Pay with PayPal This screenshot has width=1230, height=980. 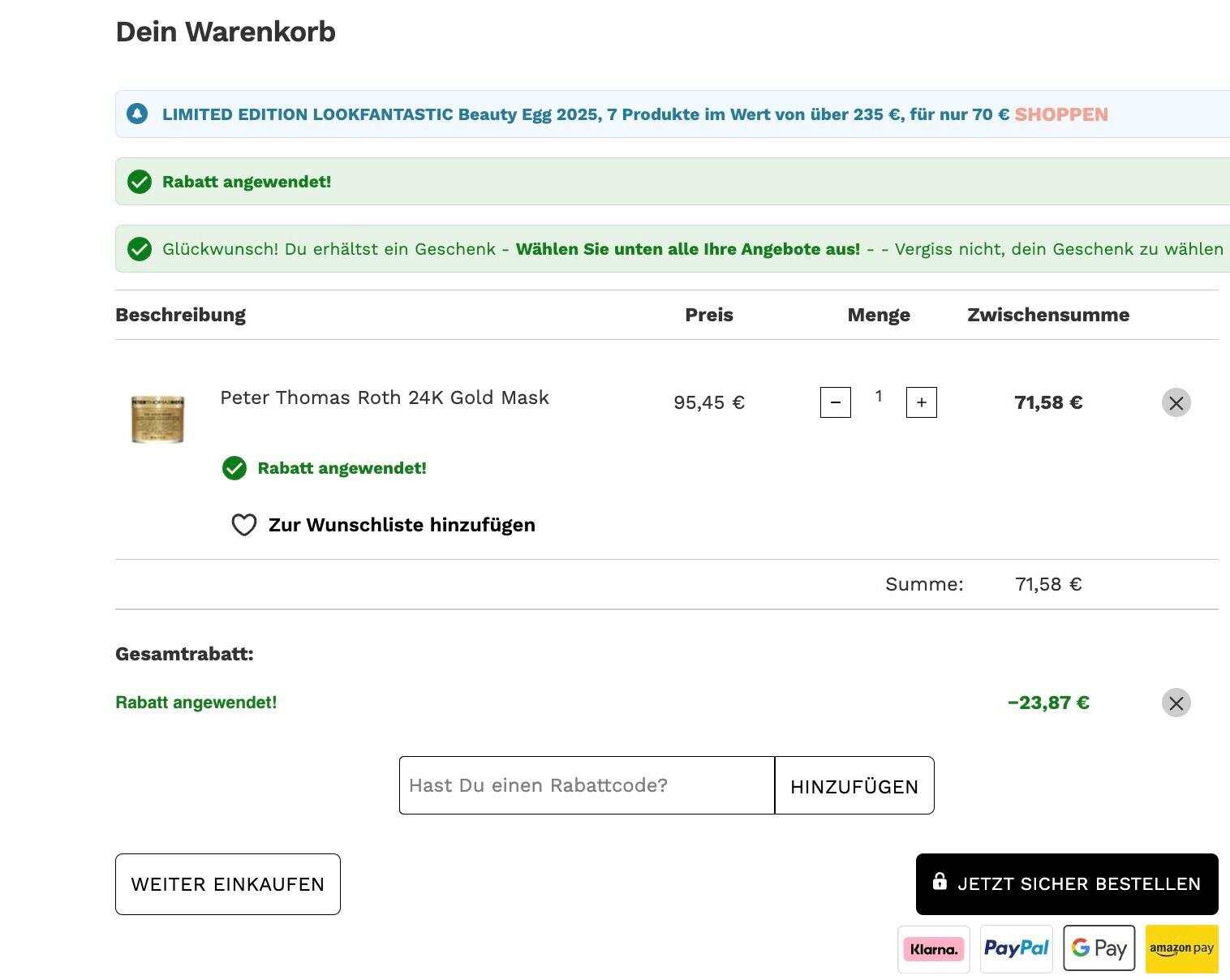click(1017, 949)
